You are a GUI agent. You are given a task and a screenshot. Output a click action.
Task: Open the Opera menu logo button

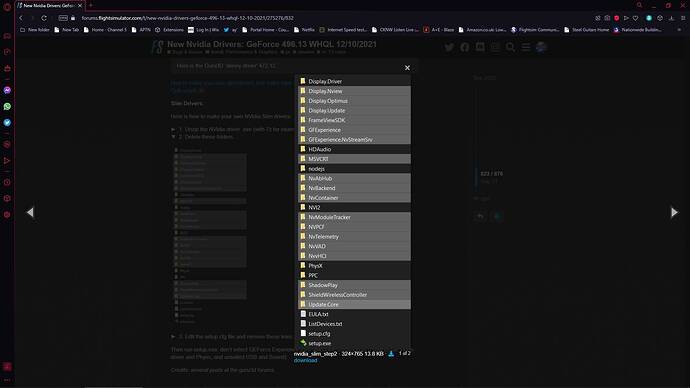point(7,7)
